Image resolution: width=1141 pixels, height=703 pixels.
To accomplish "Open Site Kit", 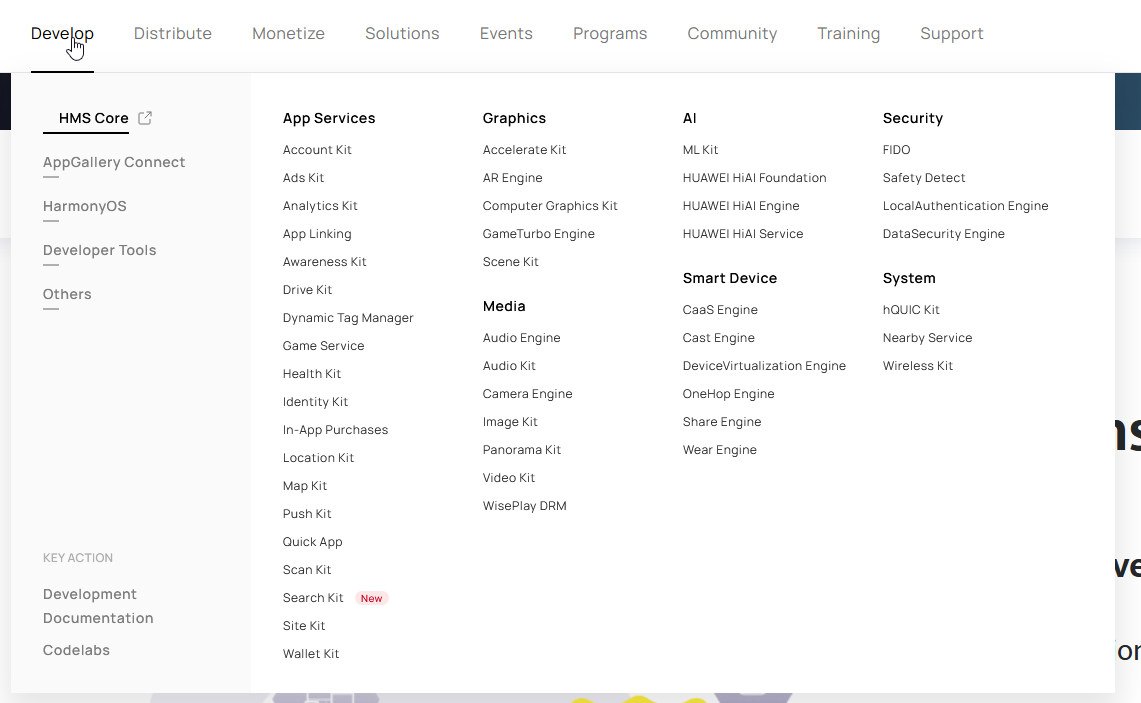I will [x=303, y=626].
